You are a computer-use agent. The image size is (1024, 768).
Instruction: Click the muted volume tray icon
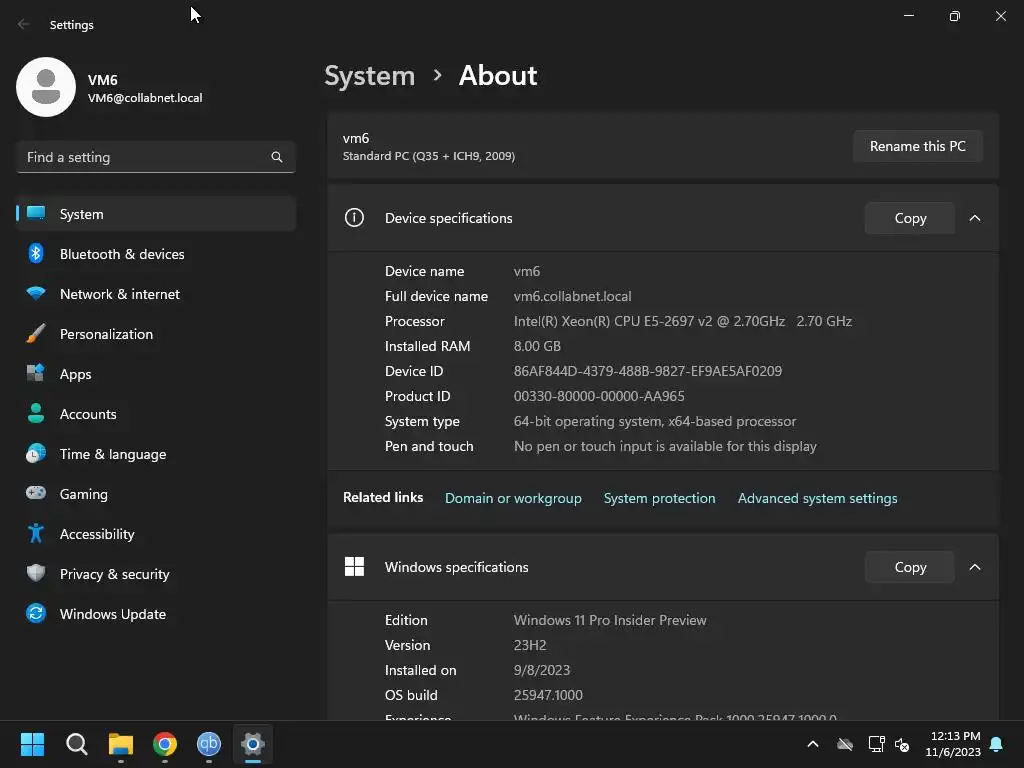tap(902, 744)
